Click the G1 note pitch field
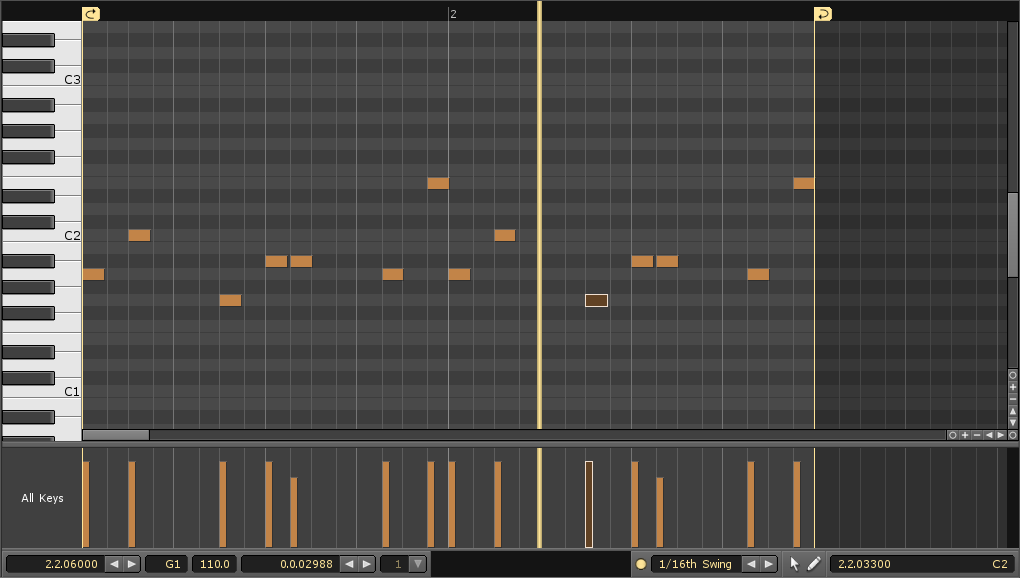This screenshot has width=1020, height=578. 167,564
